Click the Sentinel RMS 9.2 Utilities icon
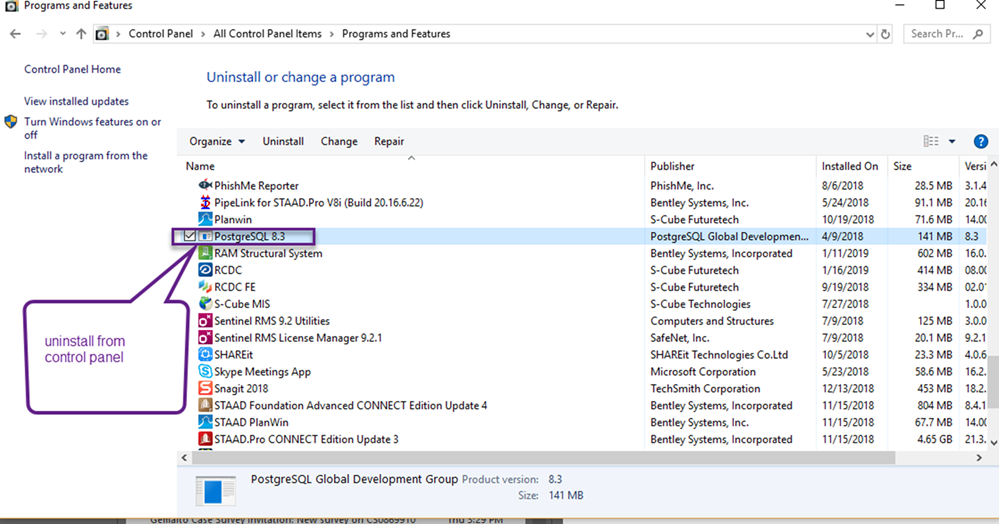 pyautogui.click(x=205, y=321)
